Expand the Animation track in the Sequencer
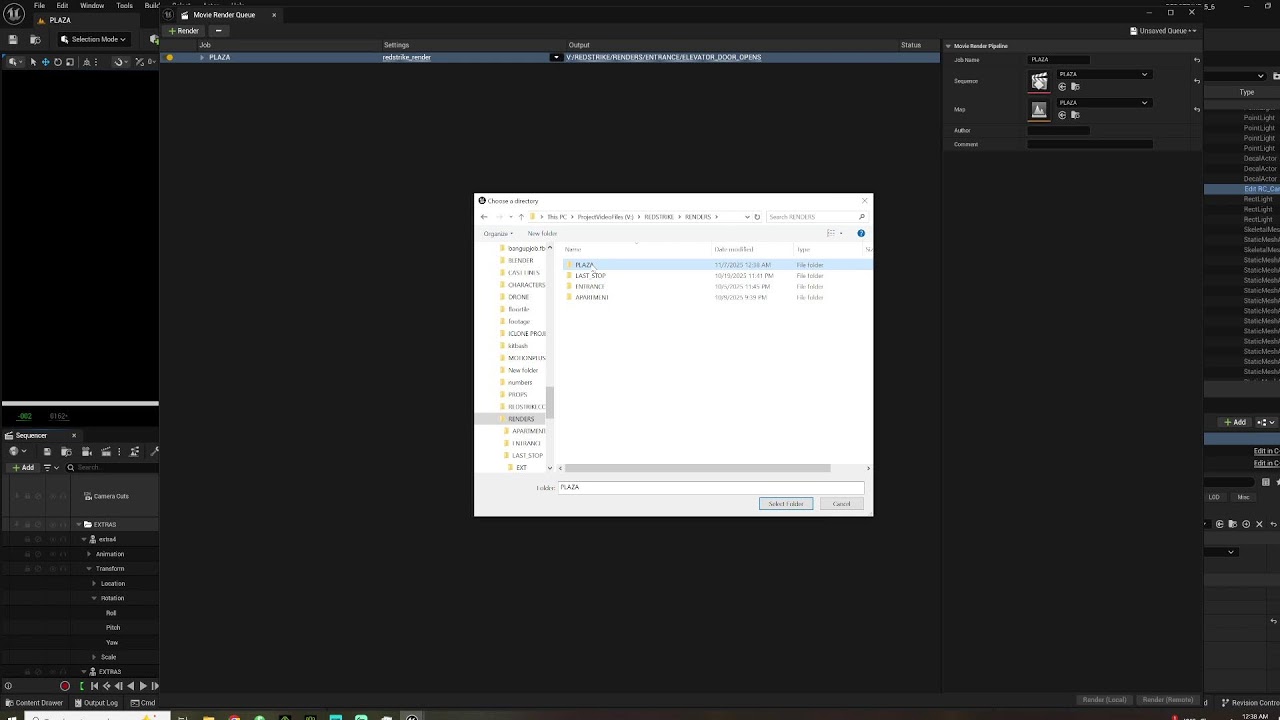The width and height of the screenshot is (1280, 720). pyautogui.click(x=89, y=554)
